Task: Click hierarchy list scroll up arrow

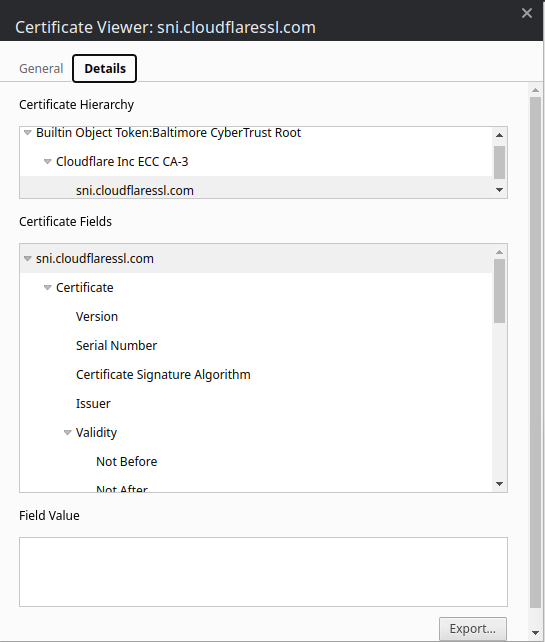Action: point(499,135)
